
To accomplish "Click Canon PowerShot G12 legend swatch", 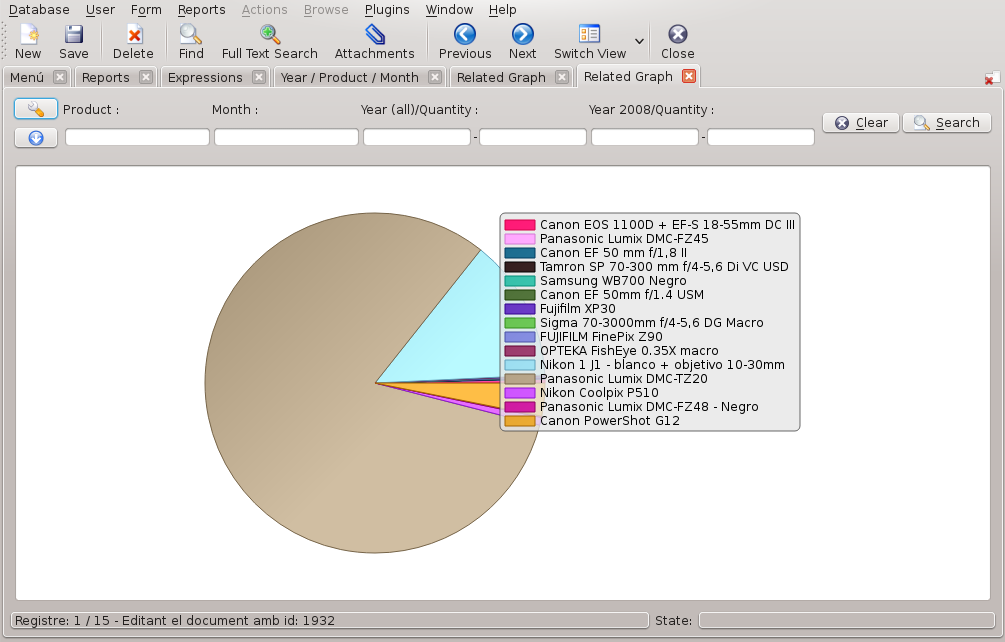I will 520,421.
